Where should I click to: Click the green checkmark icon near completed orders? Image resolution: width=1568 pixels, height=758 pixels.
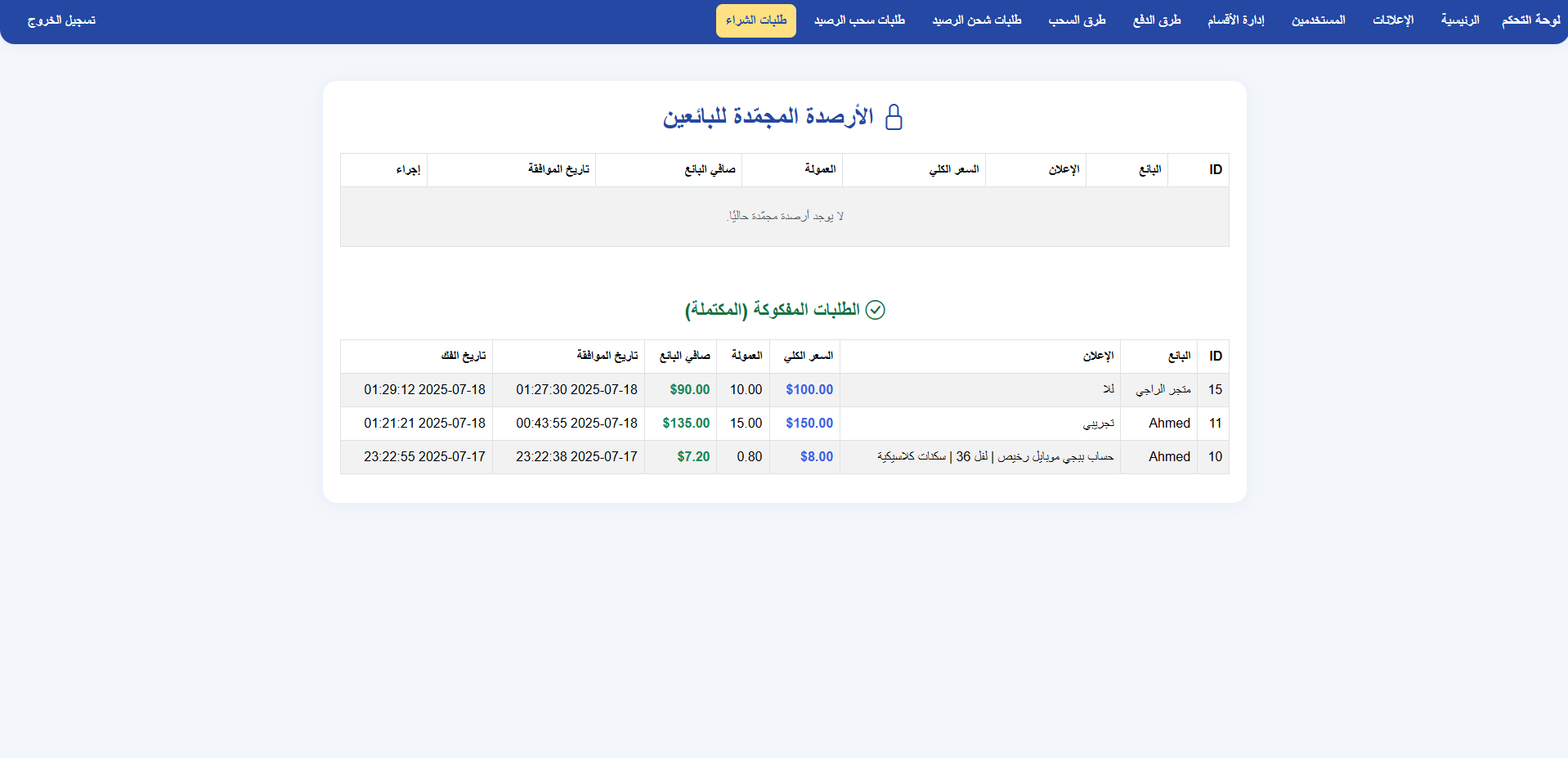[x=876, y=310]
